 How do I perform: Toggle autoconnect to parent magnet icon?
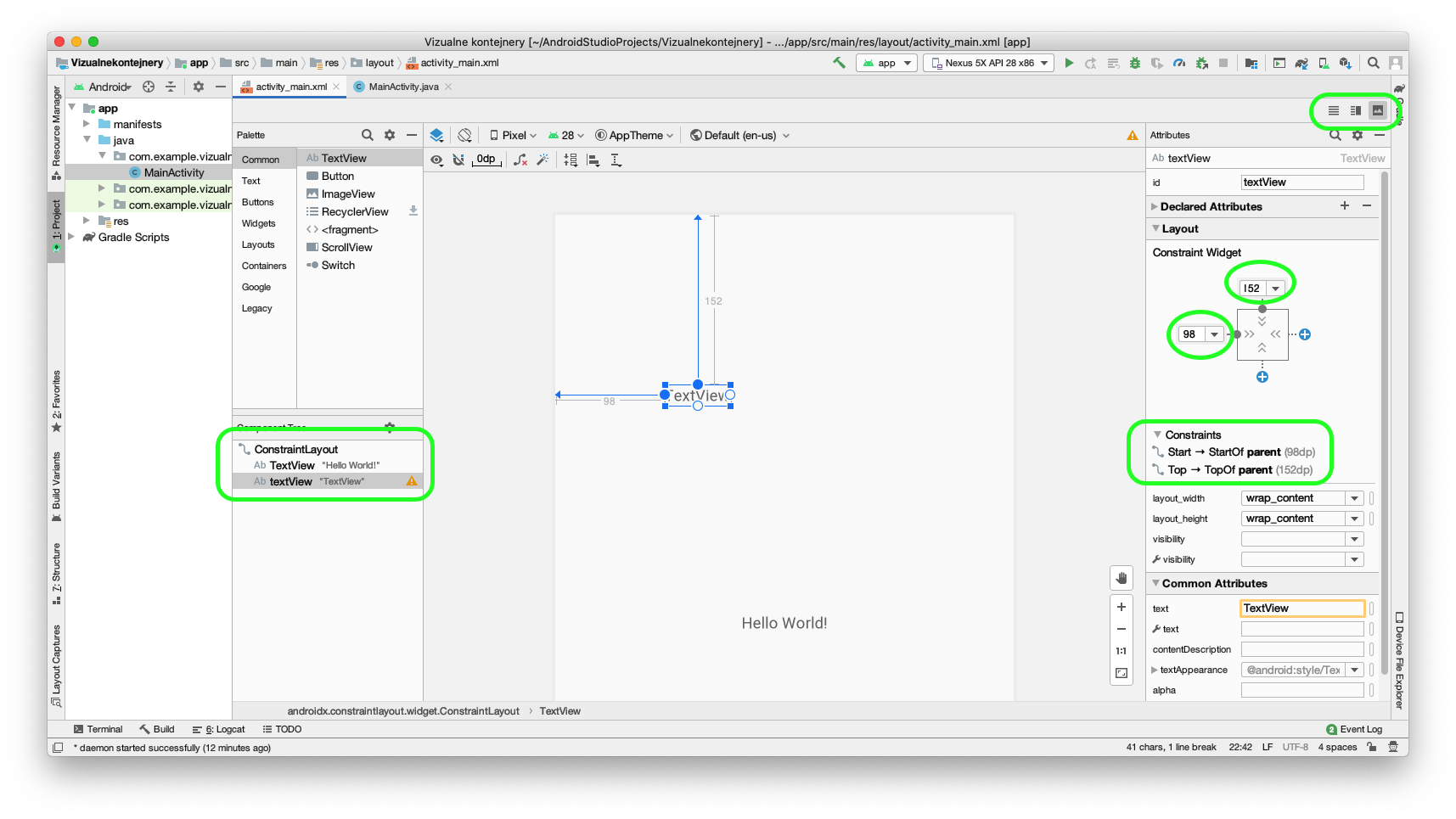click(x=458, y=160)
